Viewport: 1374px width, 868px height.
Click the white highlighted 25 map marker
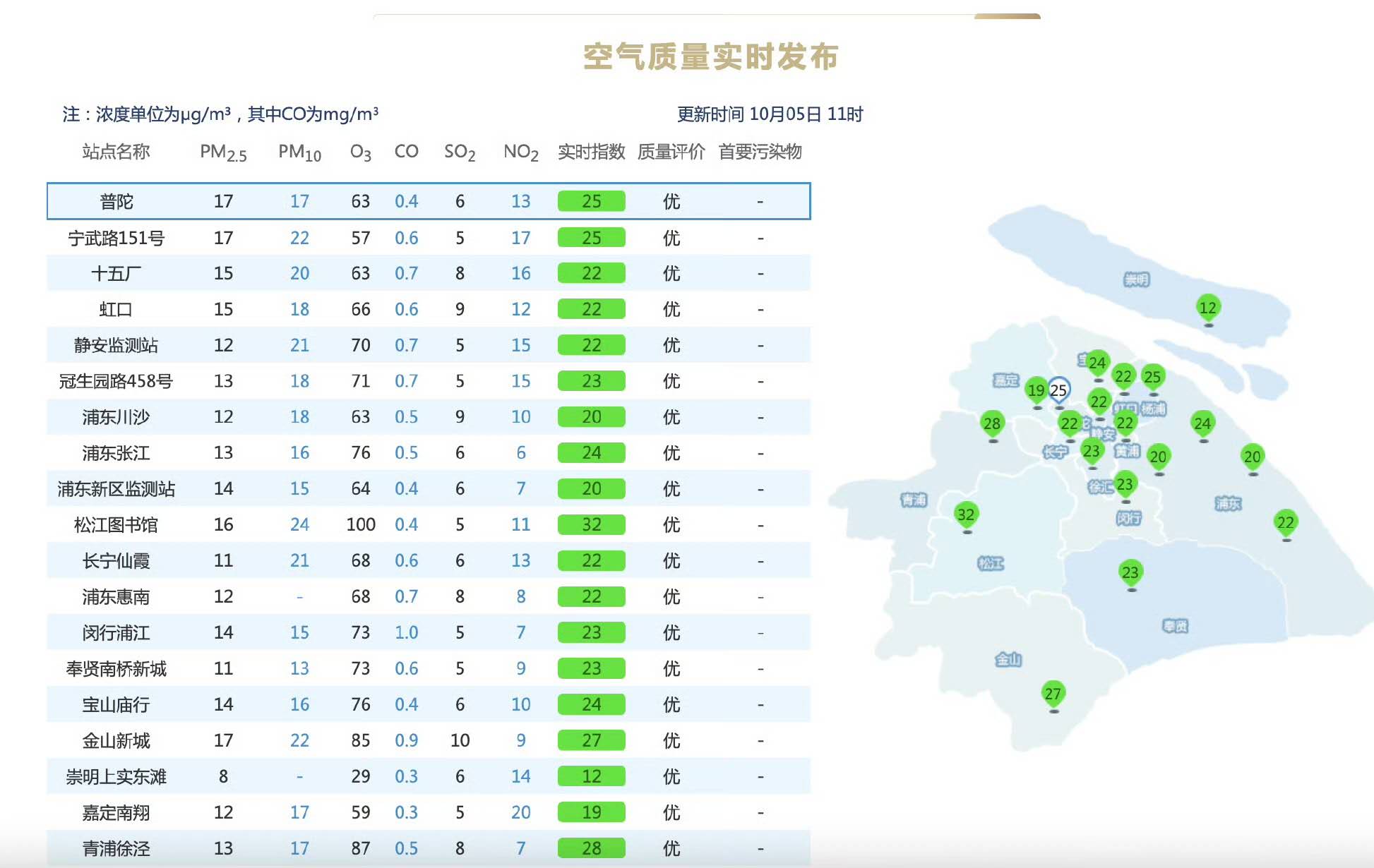coord(1059,390)
